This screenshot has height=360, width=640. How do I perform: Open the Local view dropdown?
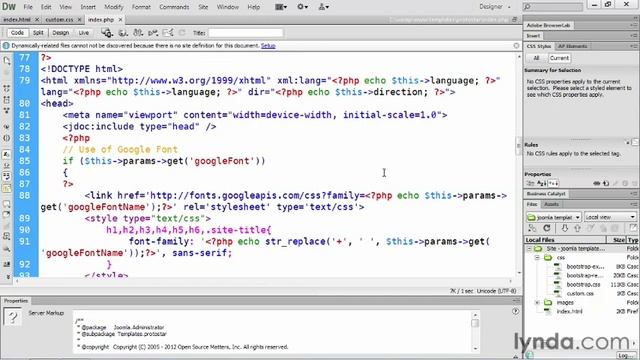[x=610, y=217]
